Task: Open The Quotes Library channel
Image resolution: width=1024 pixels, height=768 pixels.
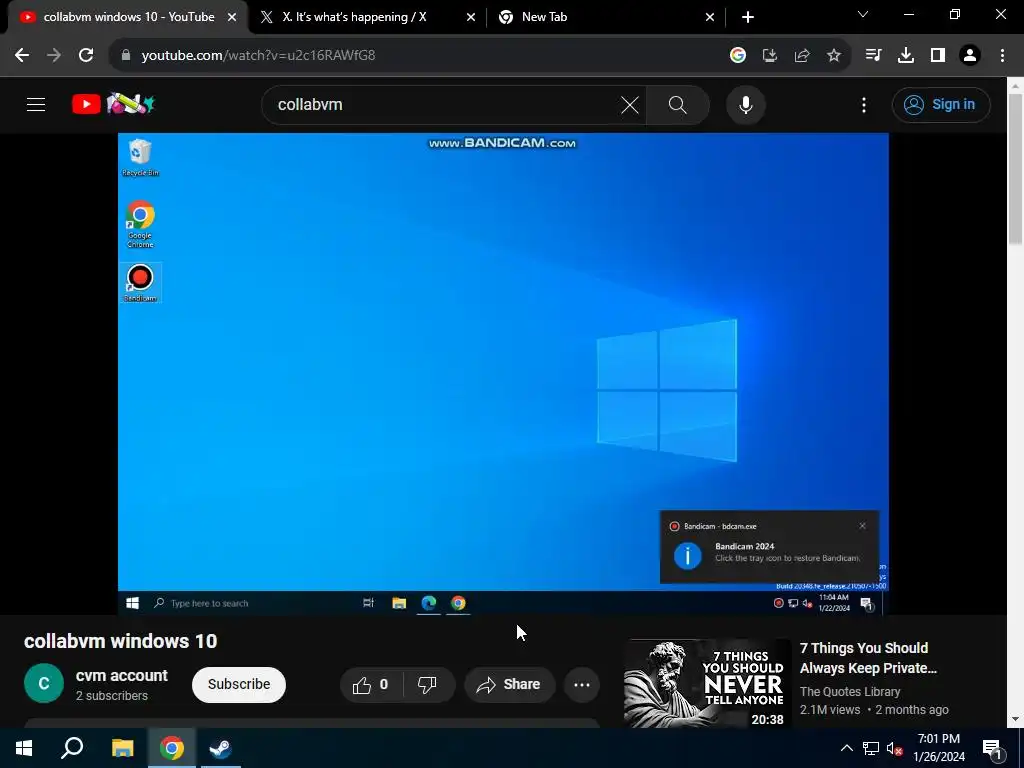Action: coord(850,691)
